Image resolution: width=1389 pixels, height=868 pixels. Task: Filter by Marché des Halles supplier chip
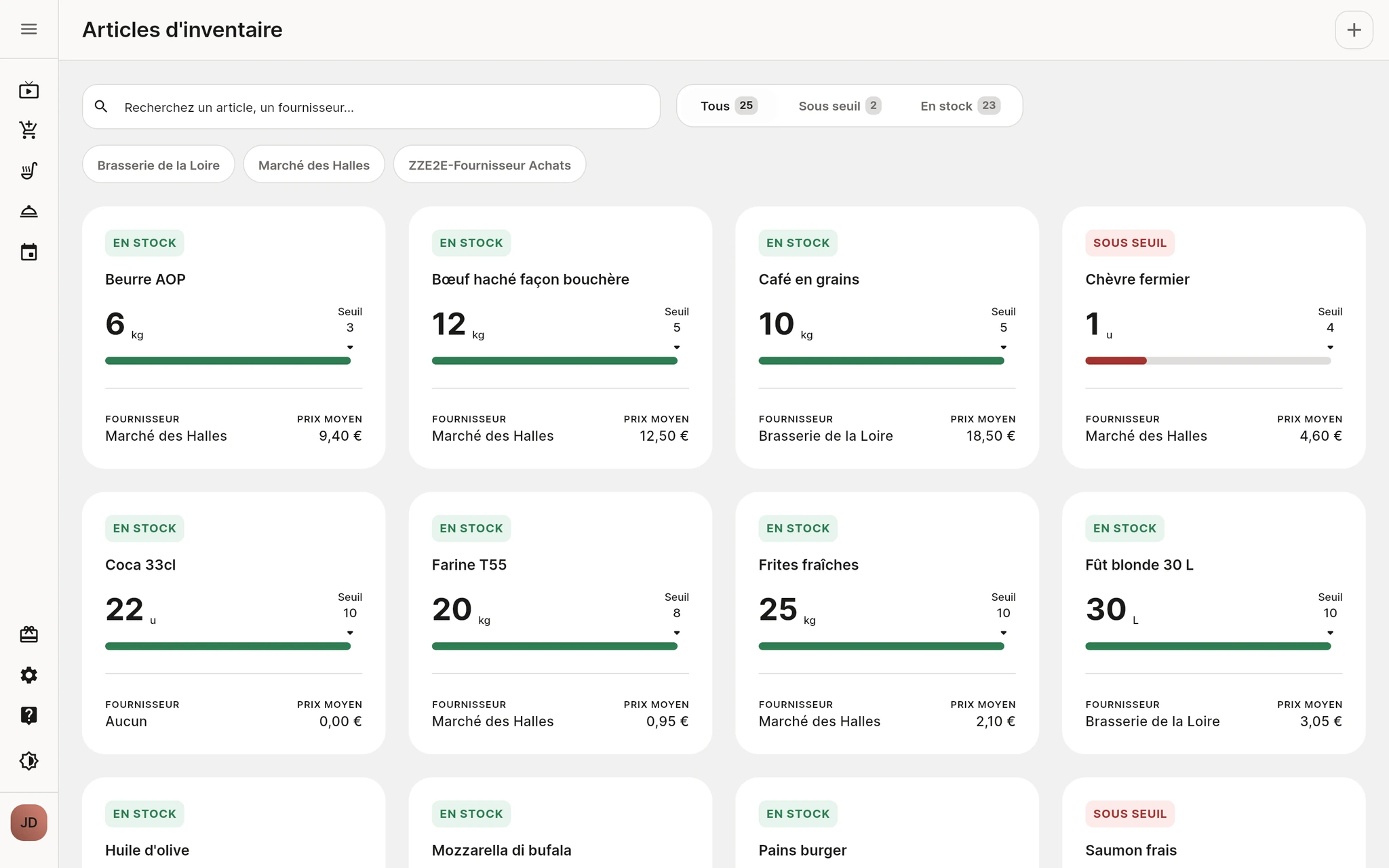(x=314, y=165)
